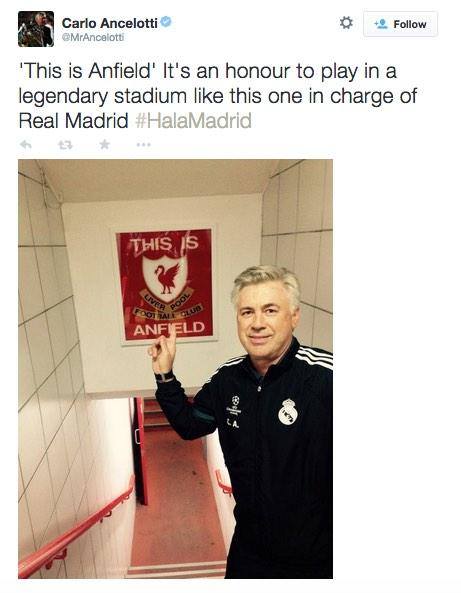Open Carlo Ancelotti's profile avatar
Image resolution: width=461 pixels, height=593 pixels.
pos(36,29)
